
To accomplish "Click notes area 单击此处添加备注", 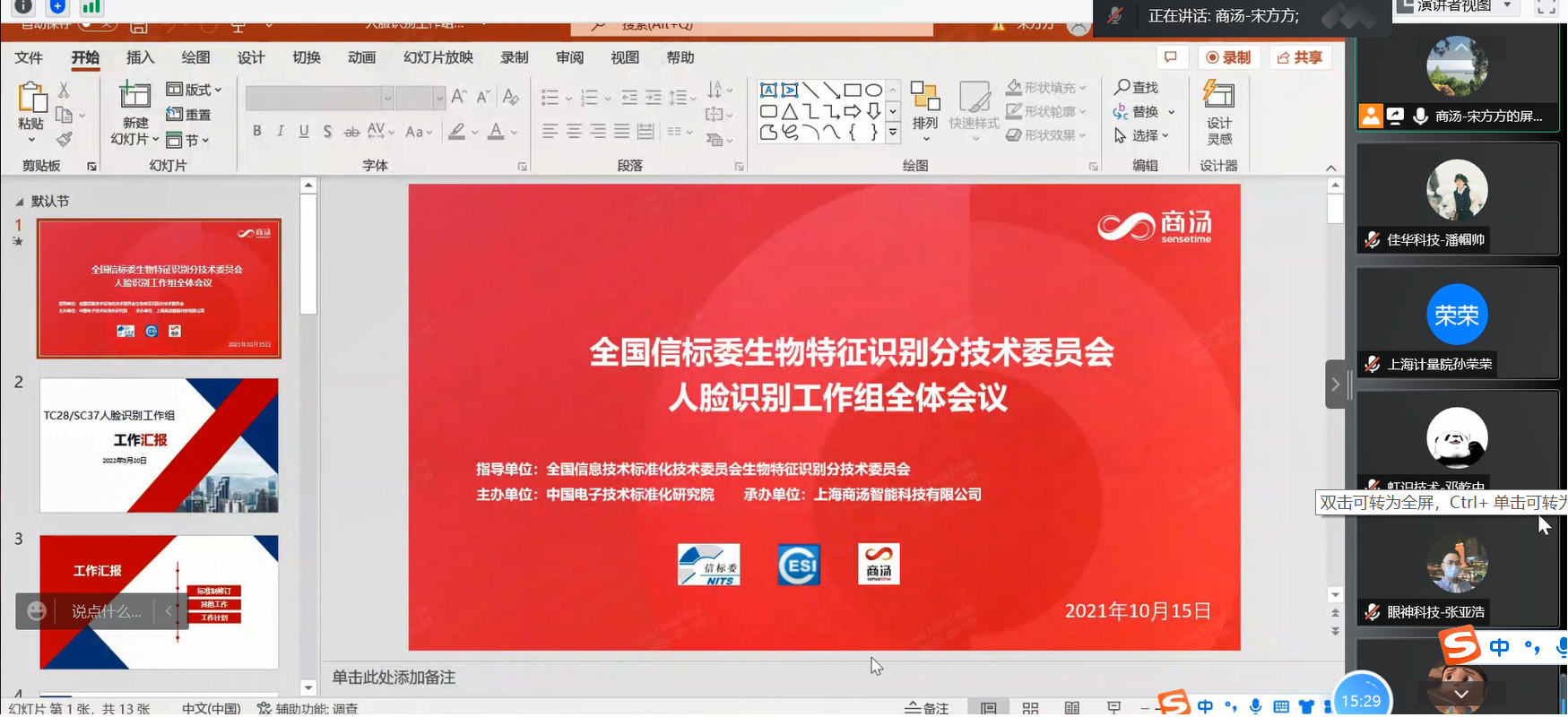I will (394, 678).
